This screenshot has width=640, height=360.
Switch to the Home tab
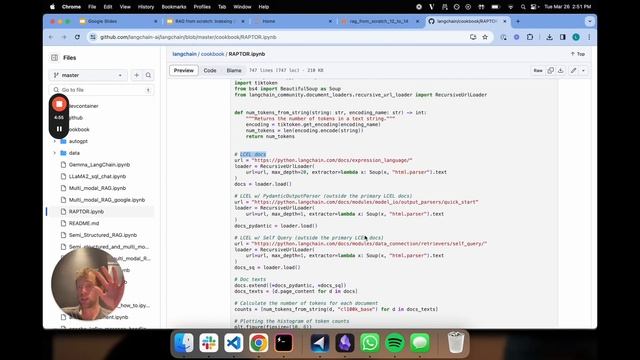(x=293, y=21)
